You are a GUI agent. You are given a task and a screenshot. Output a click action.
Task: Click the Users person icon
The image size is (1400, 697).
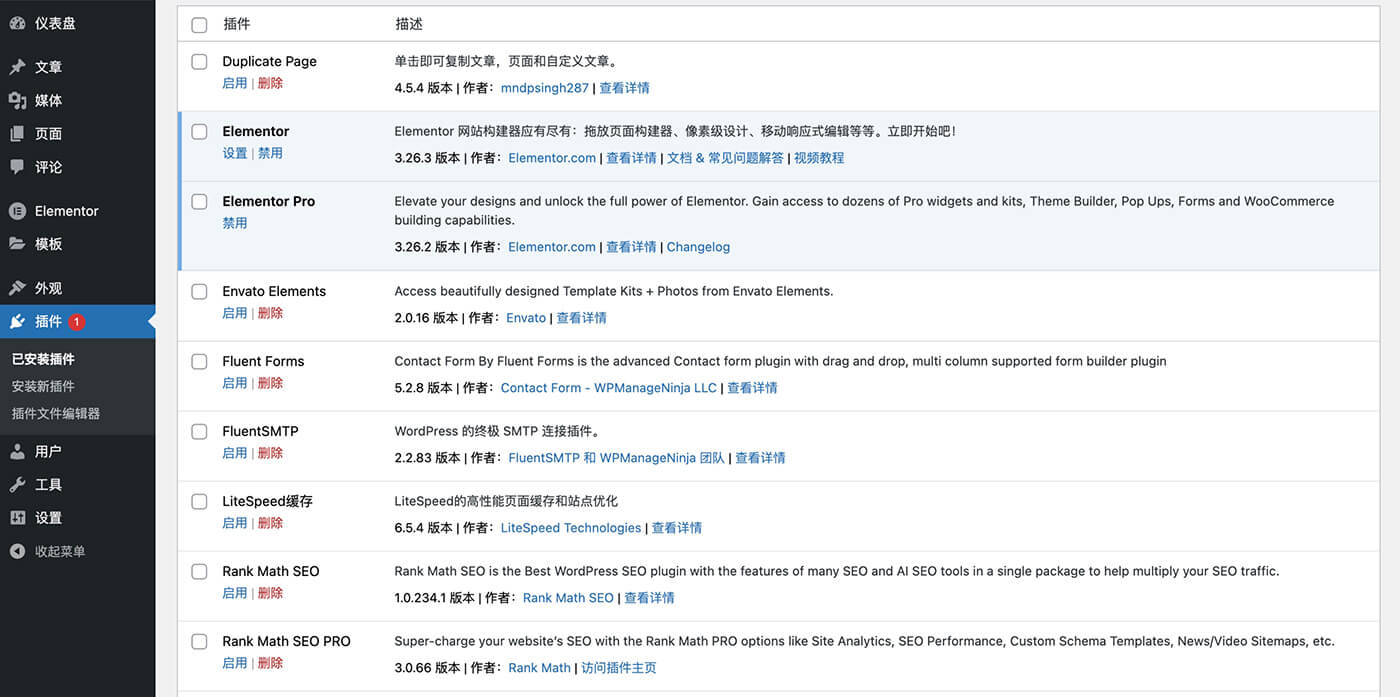click(17, 451)
